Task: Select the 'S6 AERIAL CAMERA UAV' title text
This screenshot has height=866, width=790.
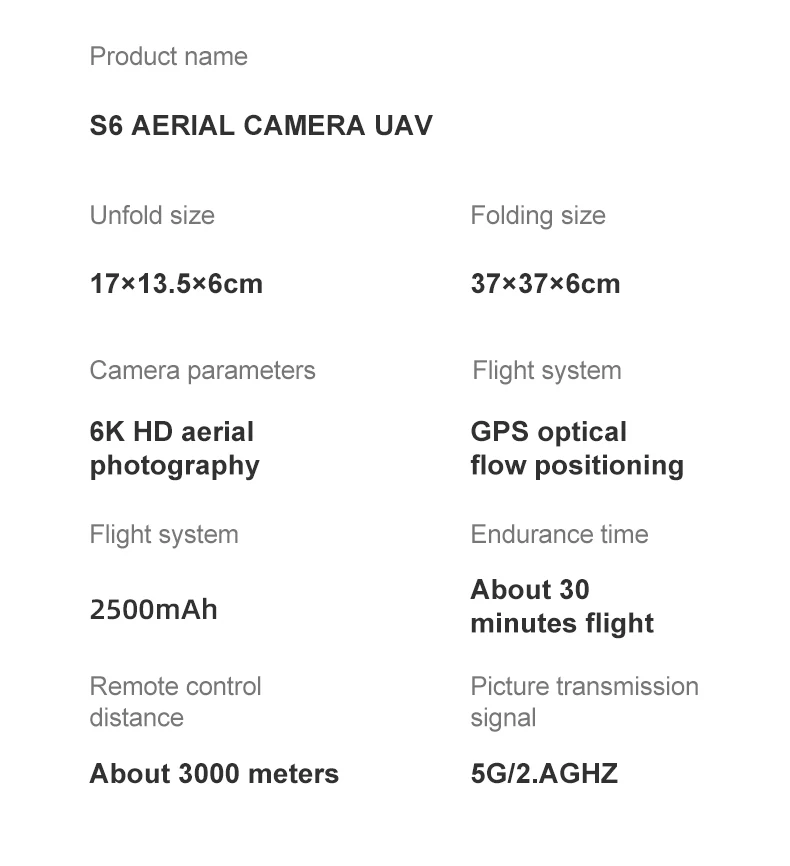Action: (261, 125)
